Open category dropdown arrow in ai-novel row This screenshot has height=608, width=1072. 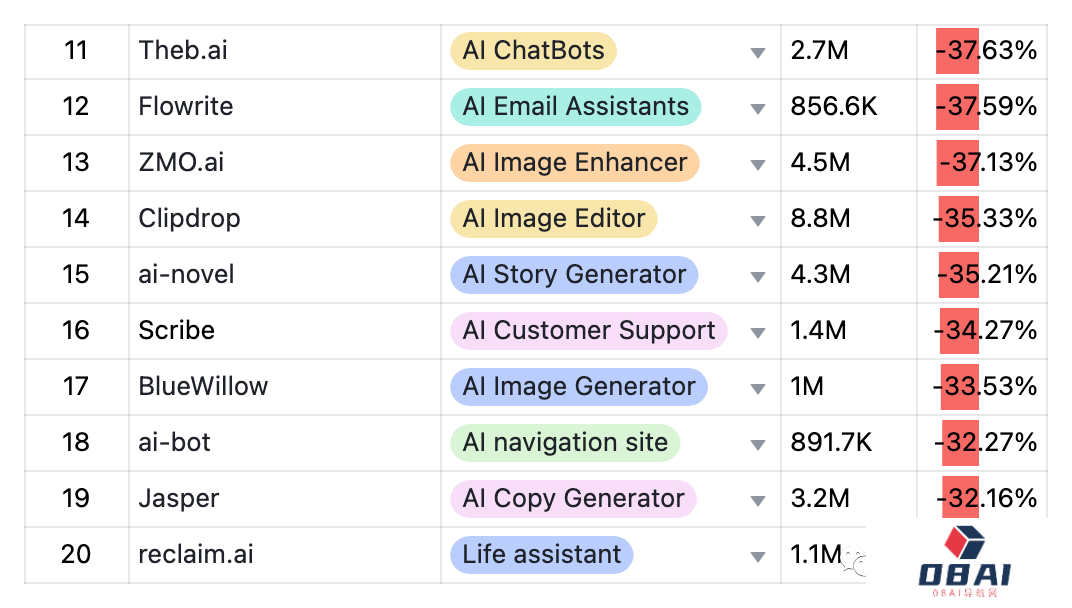[757, 277]
